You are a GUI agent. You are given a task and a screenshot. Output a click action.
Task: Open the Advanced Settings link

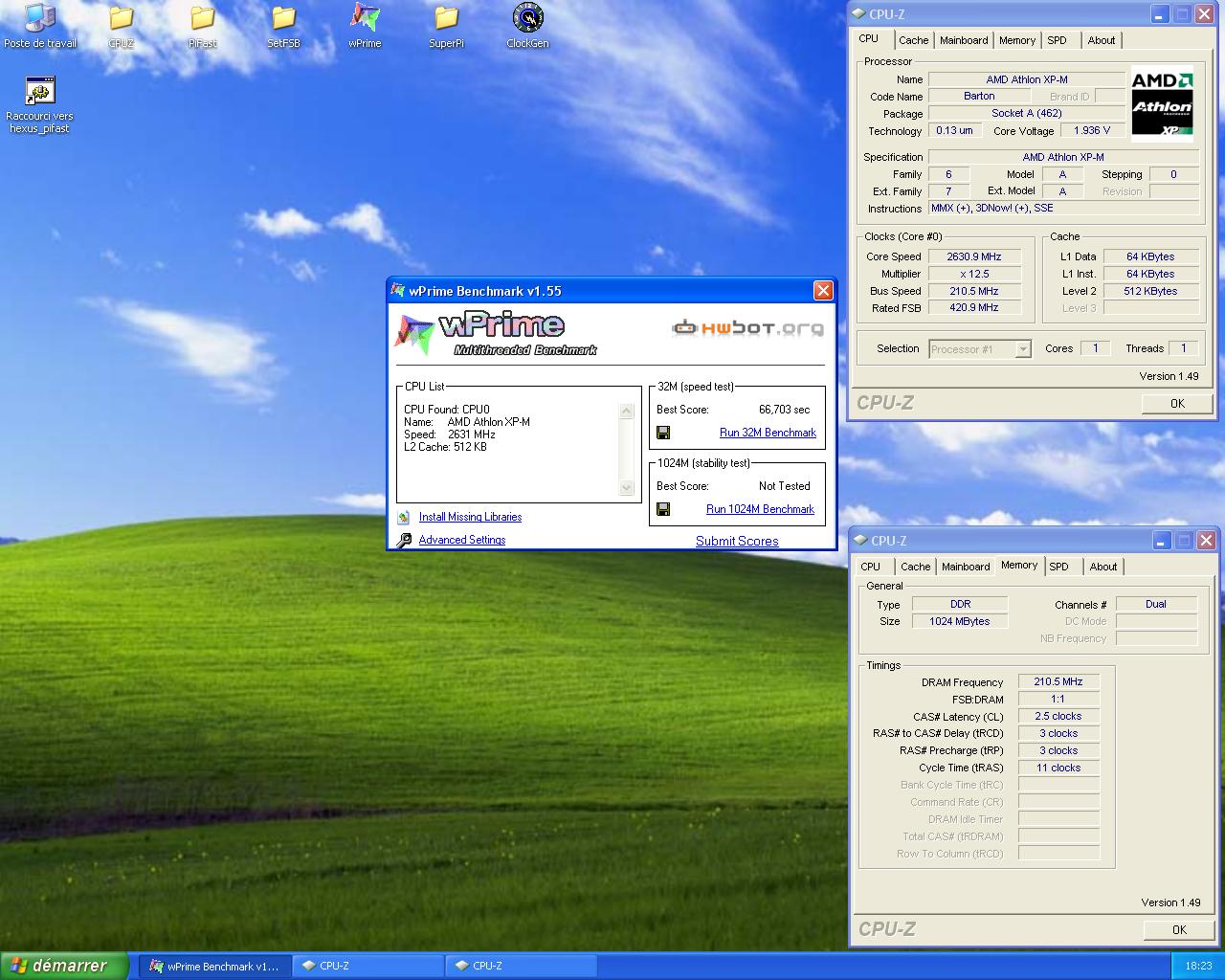tap(461, 540)
